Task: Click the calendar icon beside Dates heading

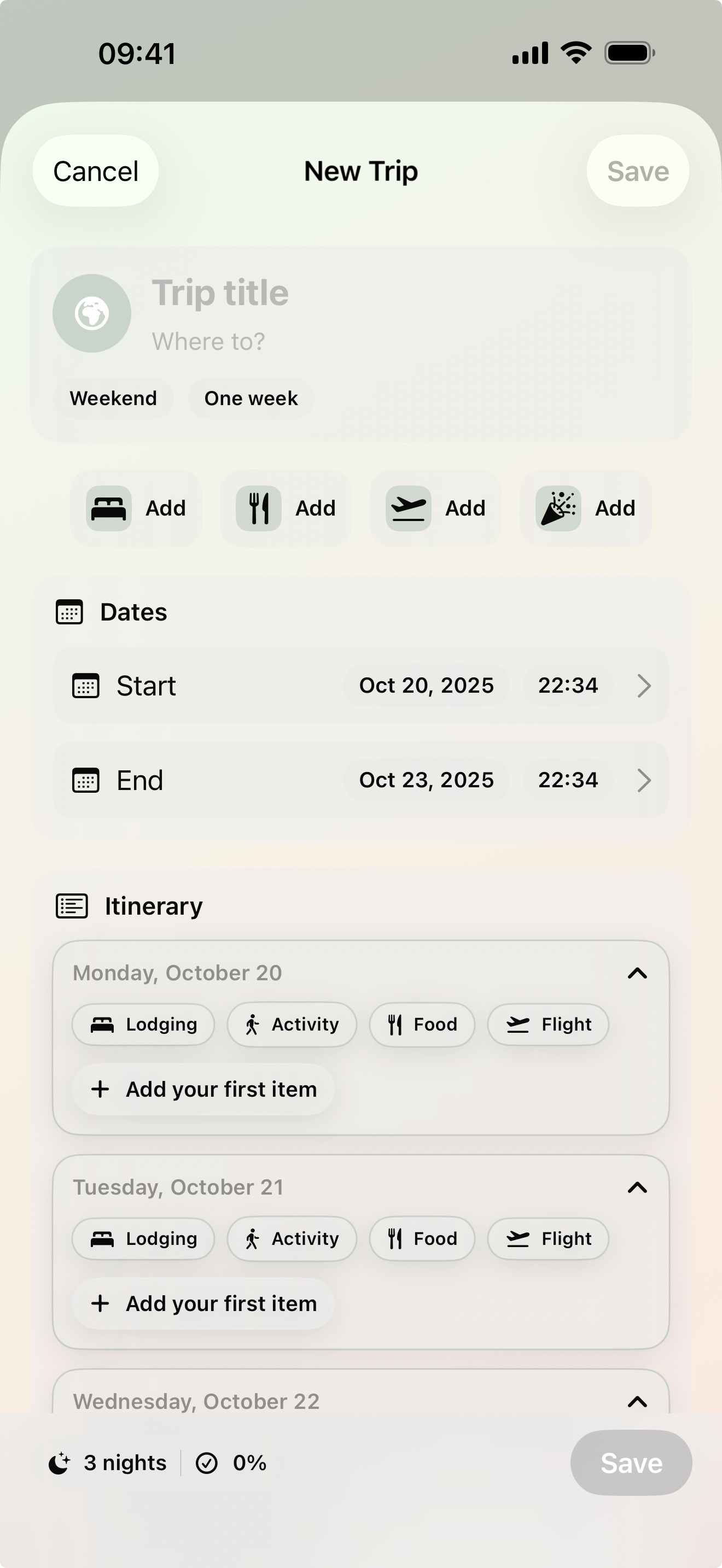Action: 69,612
